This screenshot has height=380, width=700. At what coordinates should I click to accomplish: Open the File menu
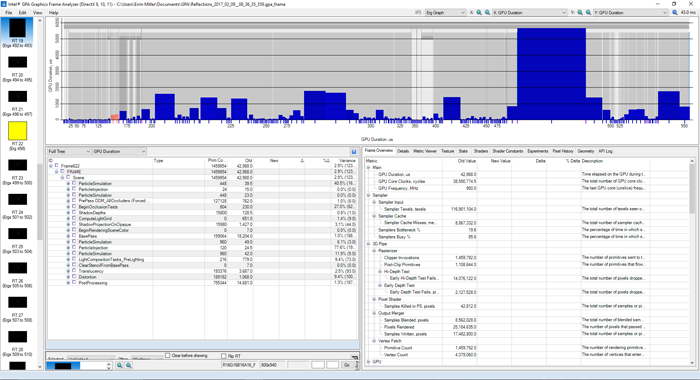[x=9, y=13]
